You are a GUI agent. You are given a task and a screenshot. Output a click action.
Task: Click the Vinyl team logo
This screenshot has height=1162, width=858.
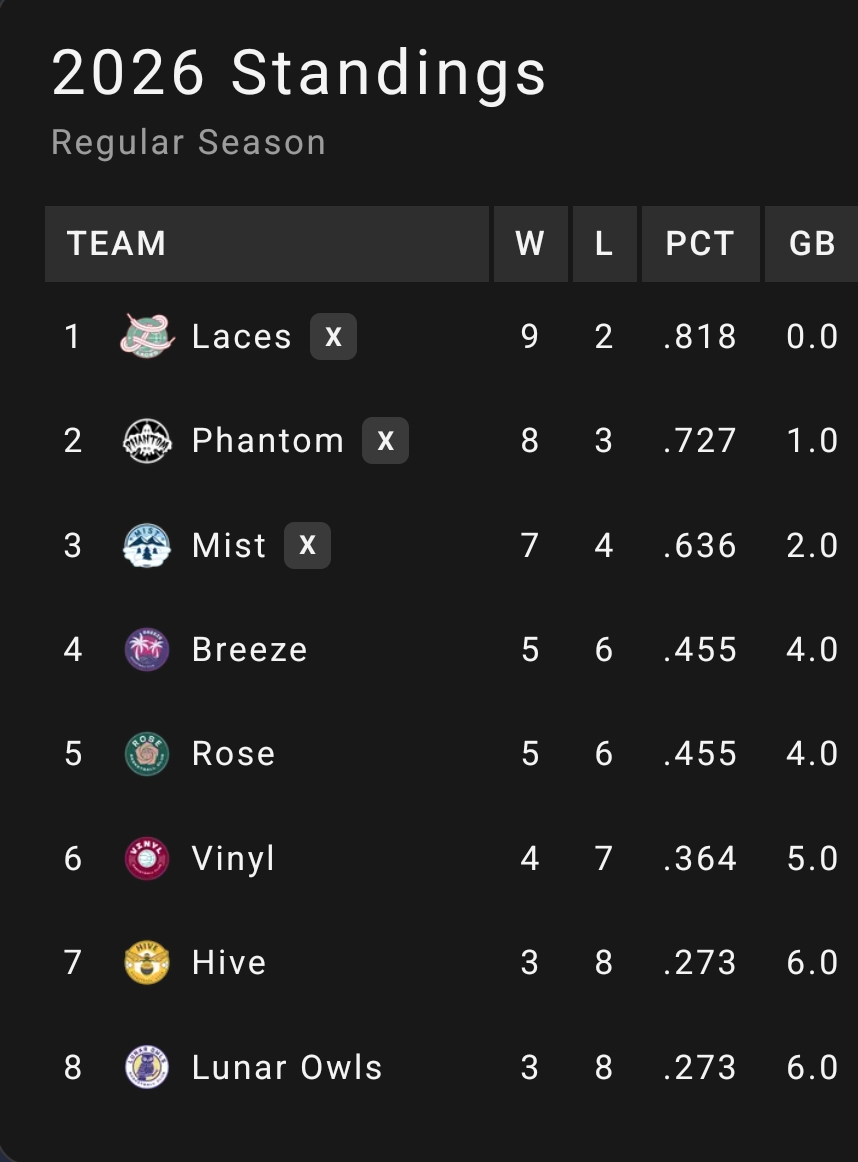(147, 859)
